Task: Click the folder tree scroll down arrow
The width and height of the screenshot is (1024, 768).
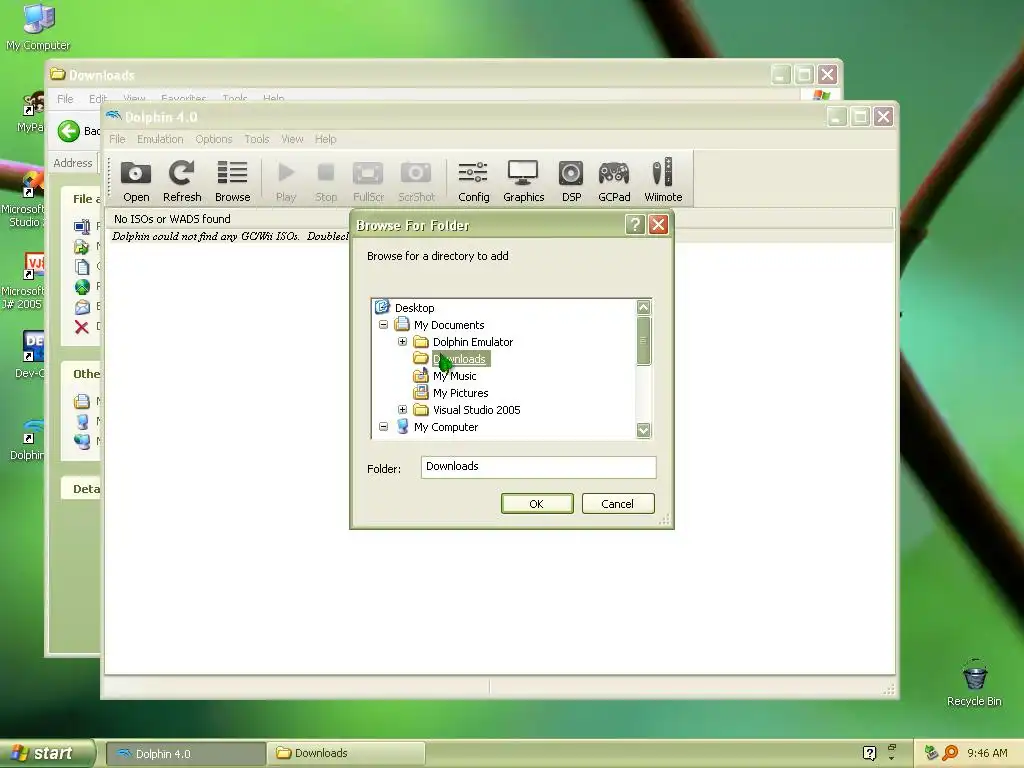Action: (643, 430)
